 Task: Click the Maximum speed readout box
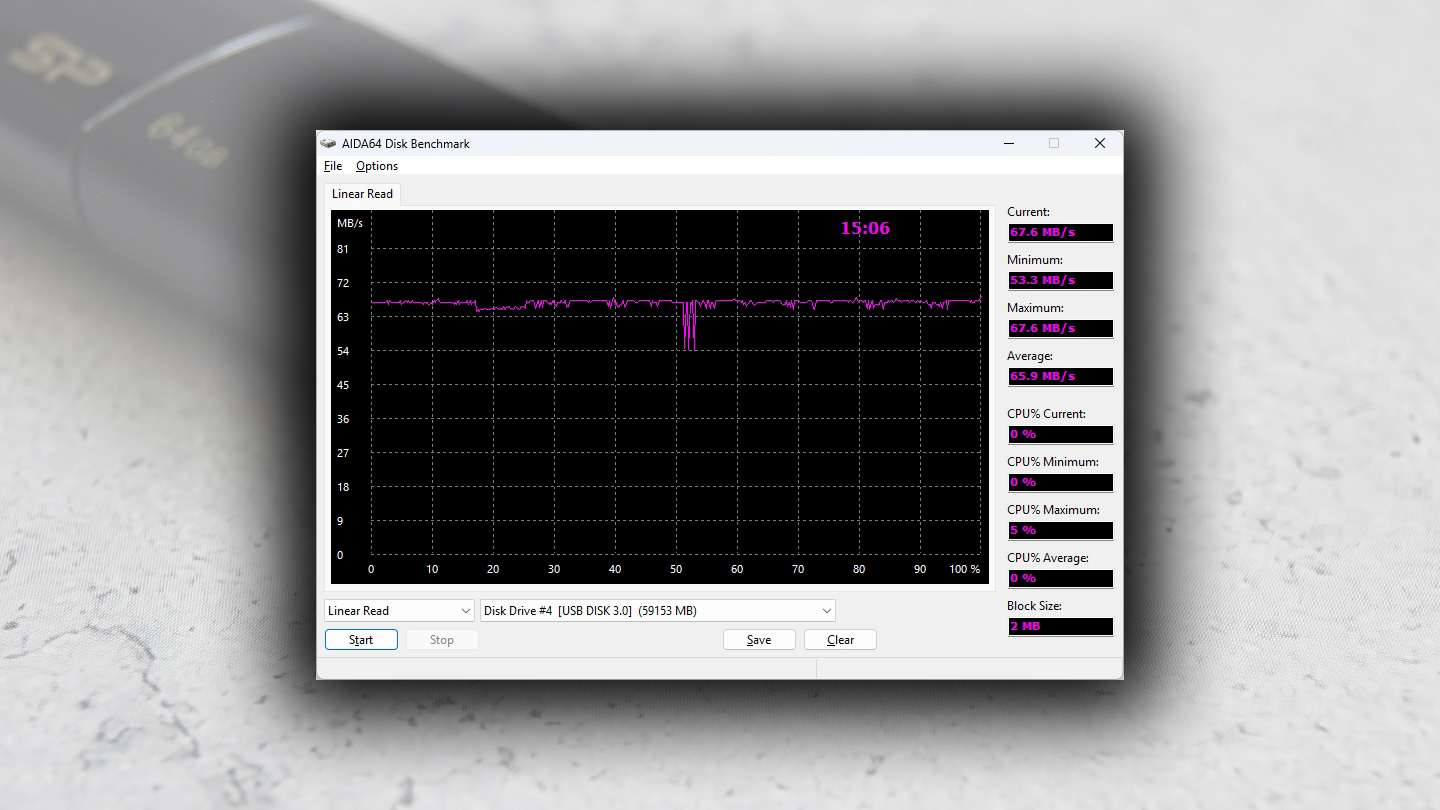coord(1060,329)
